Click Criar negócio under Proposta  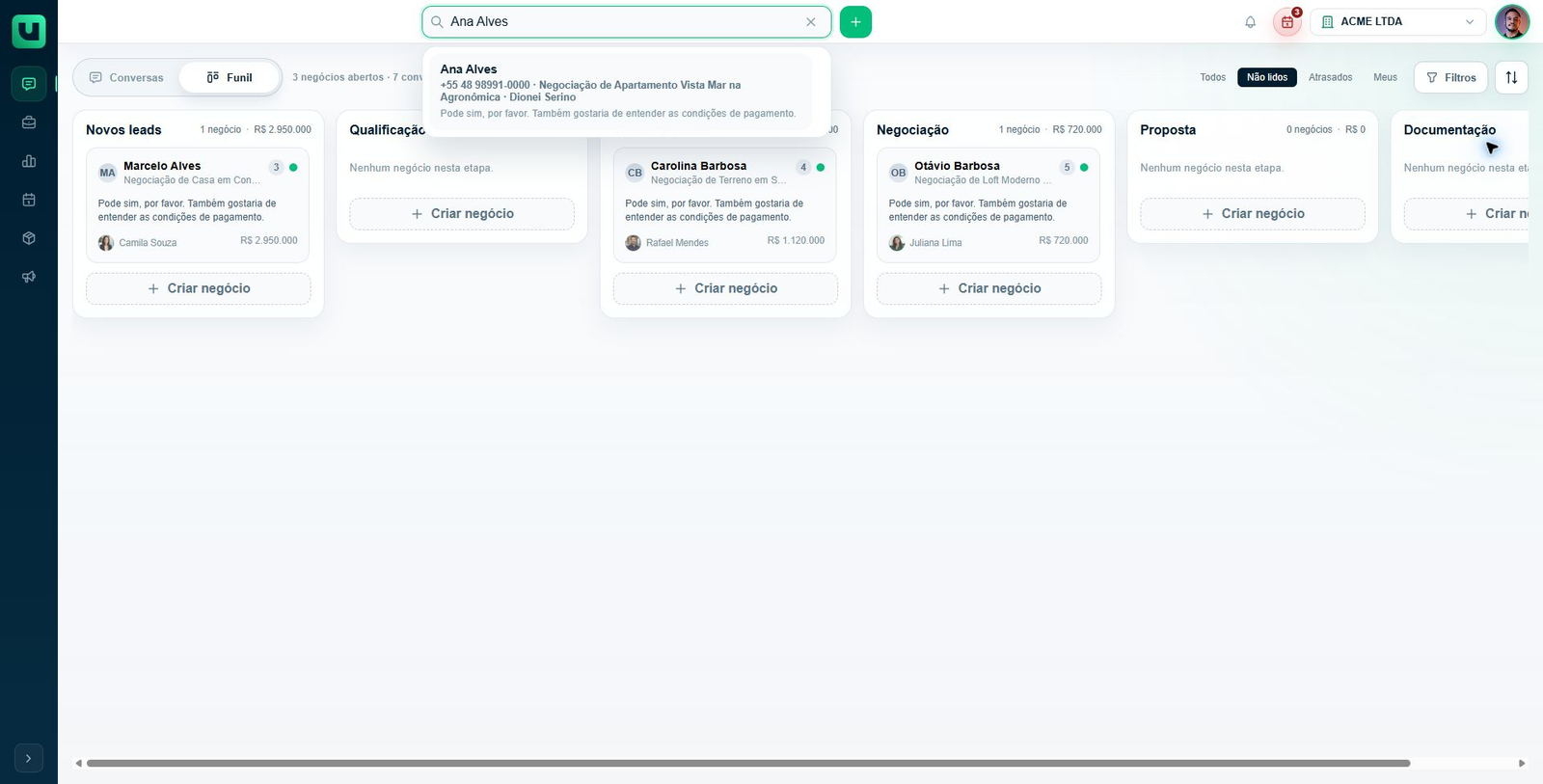click(1253, 214)
